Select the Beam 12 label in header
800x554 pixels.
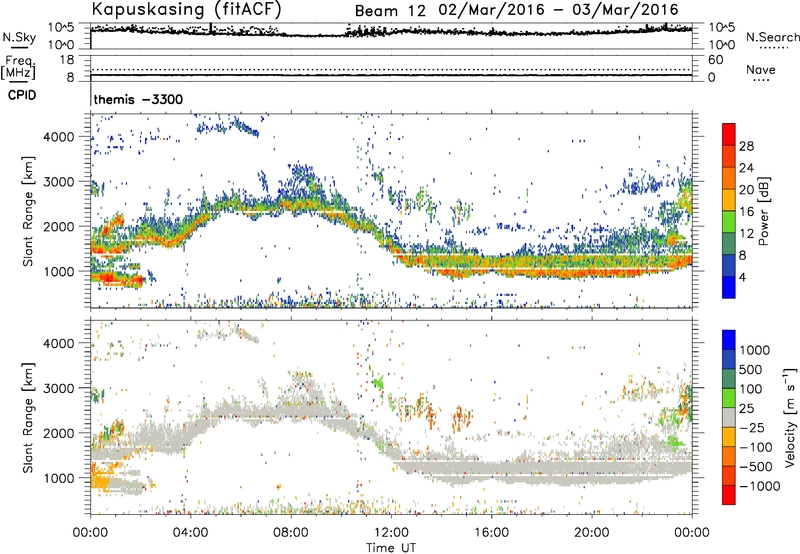390,11
